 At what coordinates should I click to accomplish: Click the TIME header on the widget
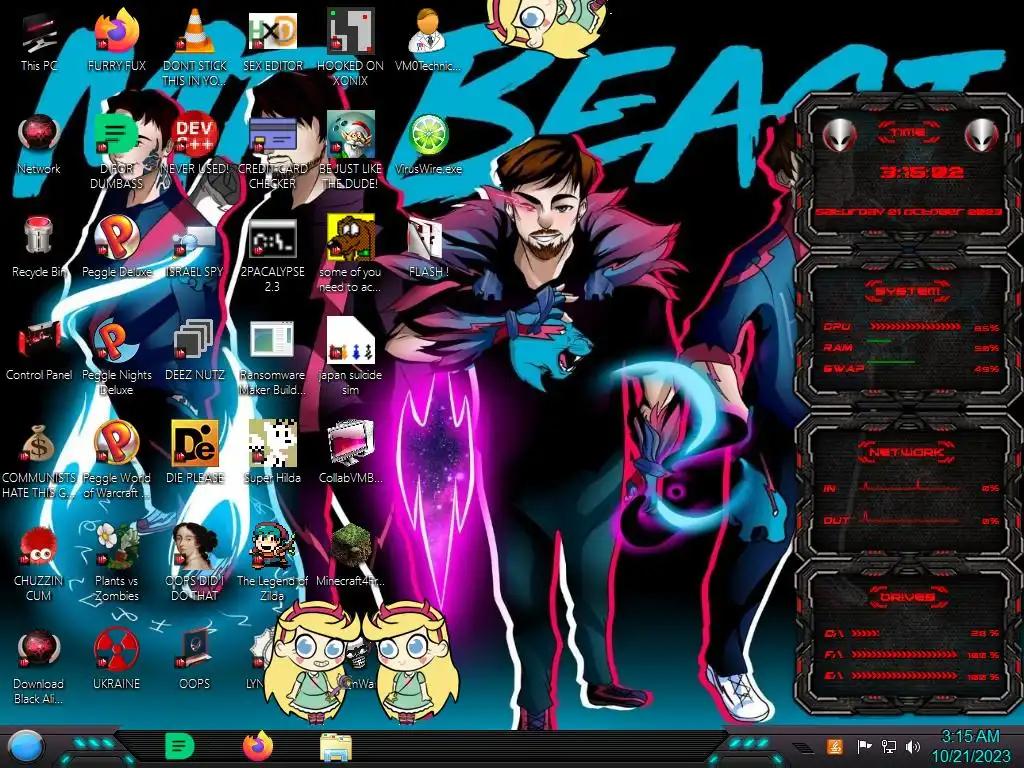tap(908, 133)
